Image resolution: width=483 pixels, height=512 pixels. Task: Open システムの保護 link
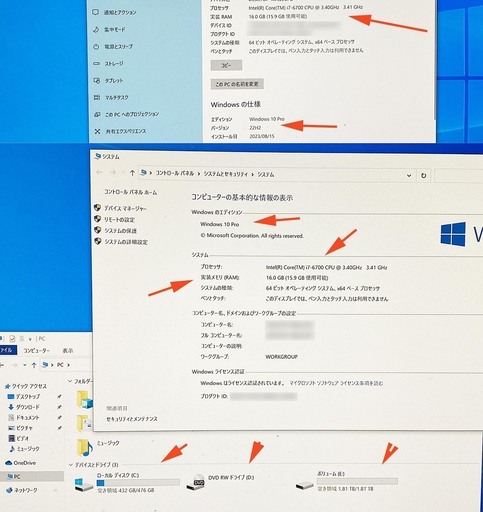(x=120, y=231)
